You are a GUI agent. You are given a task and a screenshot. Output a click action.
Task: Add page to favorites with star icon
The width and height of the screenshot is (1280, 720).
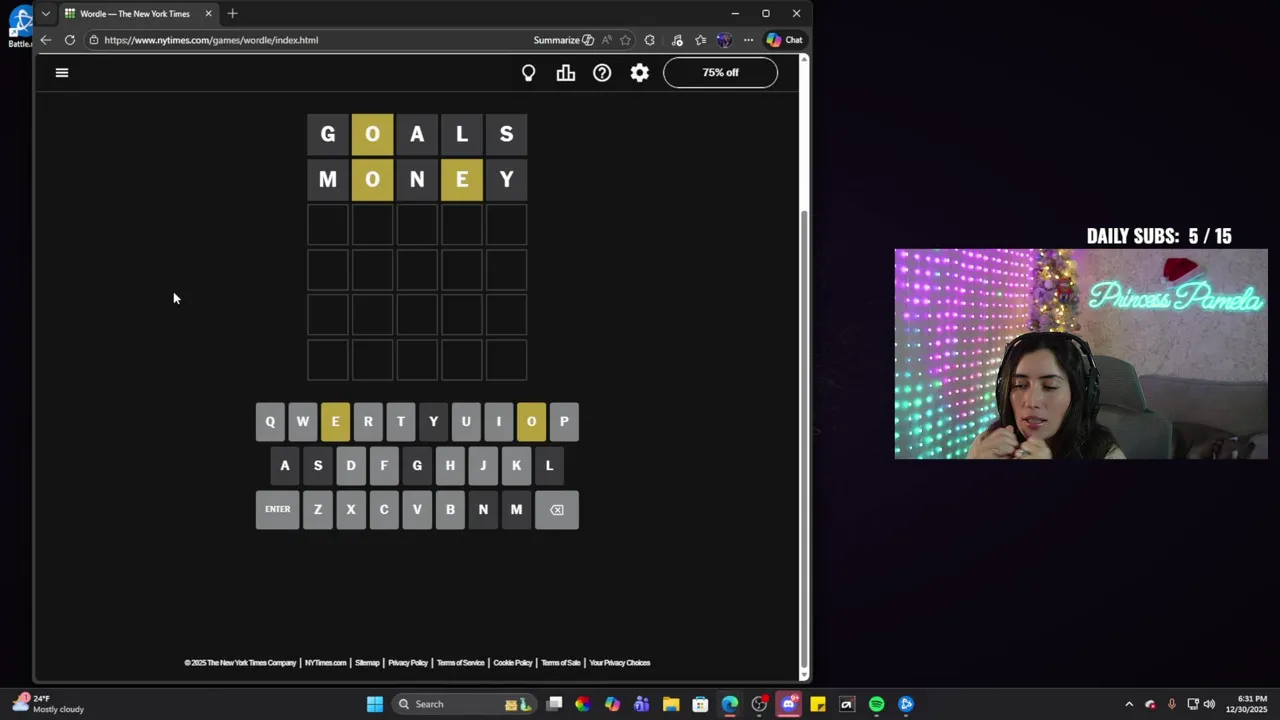point(626,40)
